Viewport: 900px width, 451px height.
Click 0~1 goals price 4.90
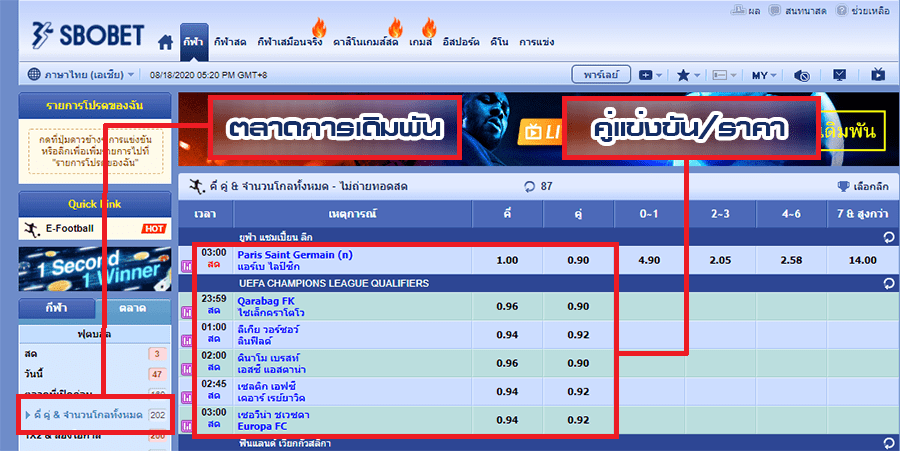649,261
